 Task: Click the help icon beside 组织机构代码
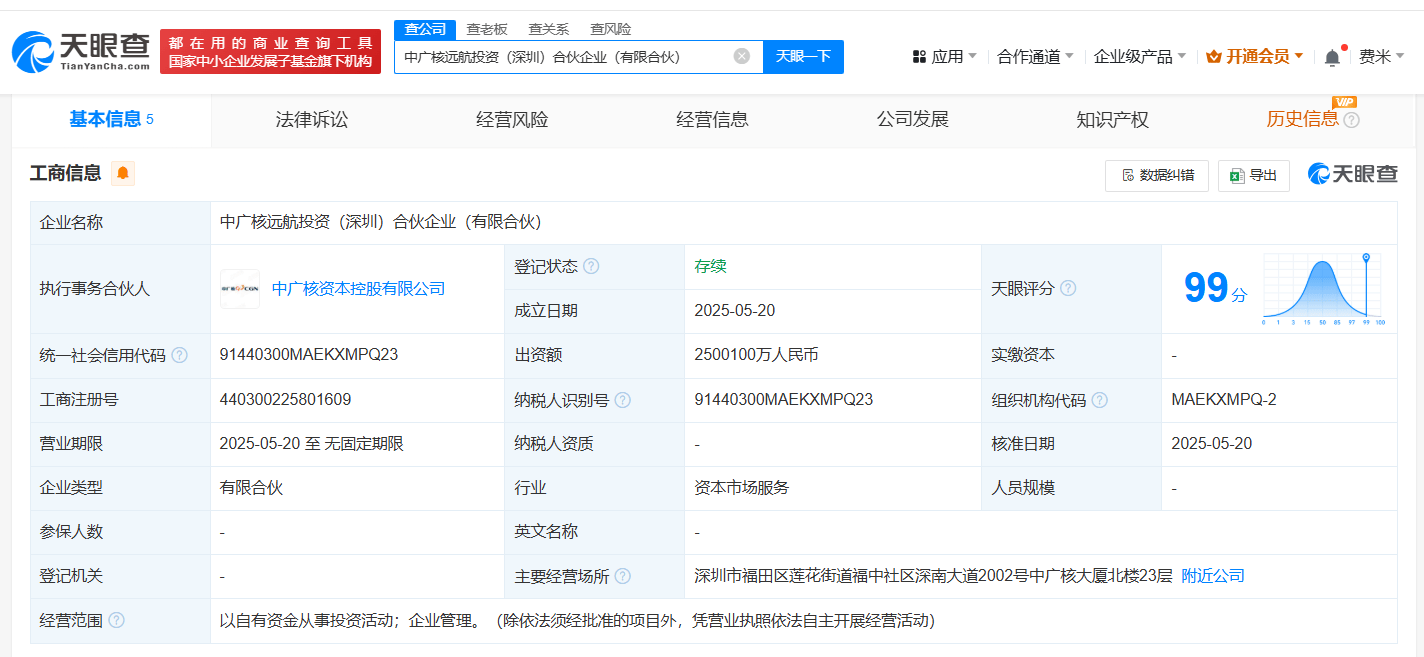(x=1099, y=400)
